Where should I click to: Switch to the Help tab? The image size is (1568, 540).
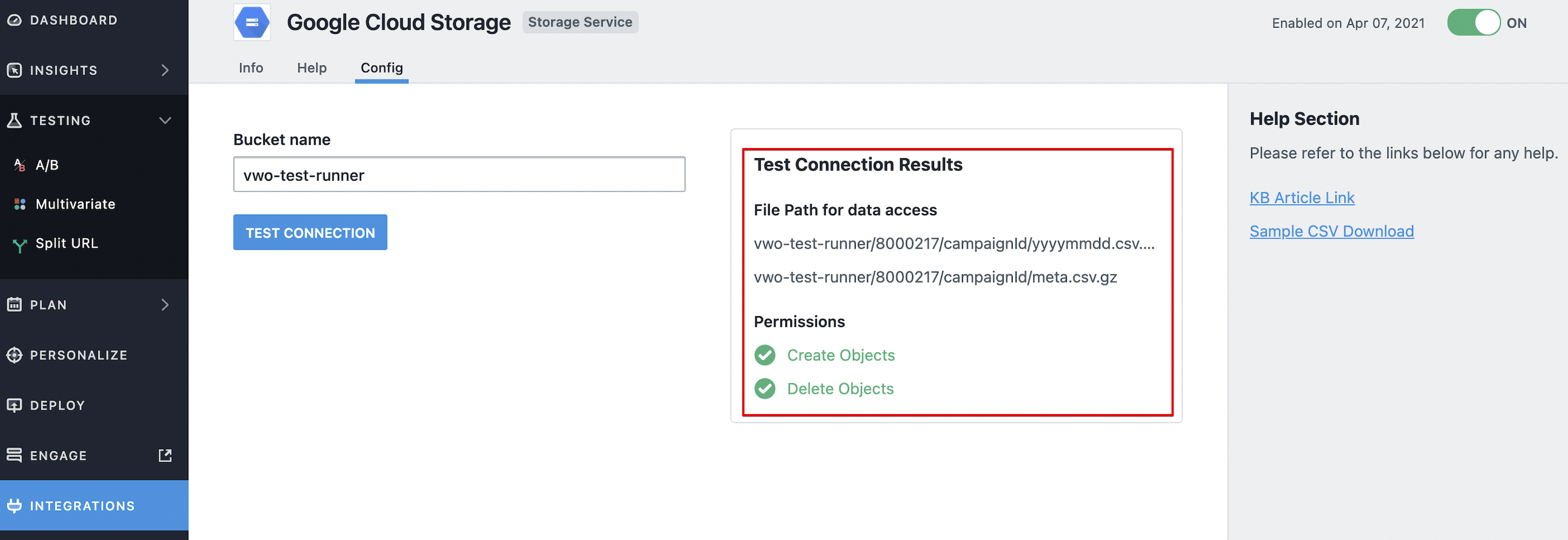(312, 68)
